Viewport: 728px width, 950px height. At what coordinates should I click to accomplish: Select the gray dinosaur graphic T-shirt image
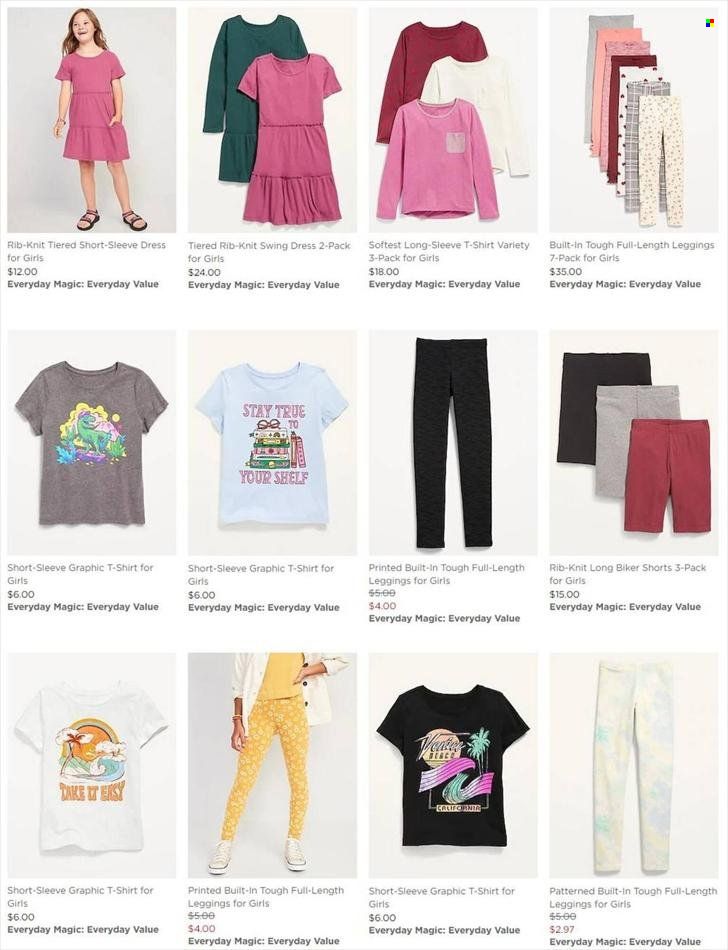pyautogui.click(x=91, y=443)
